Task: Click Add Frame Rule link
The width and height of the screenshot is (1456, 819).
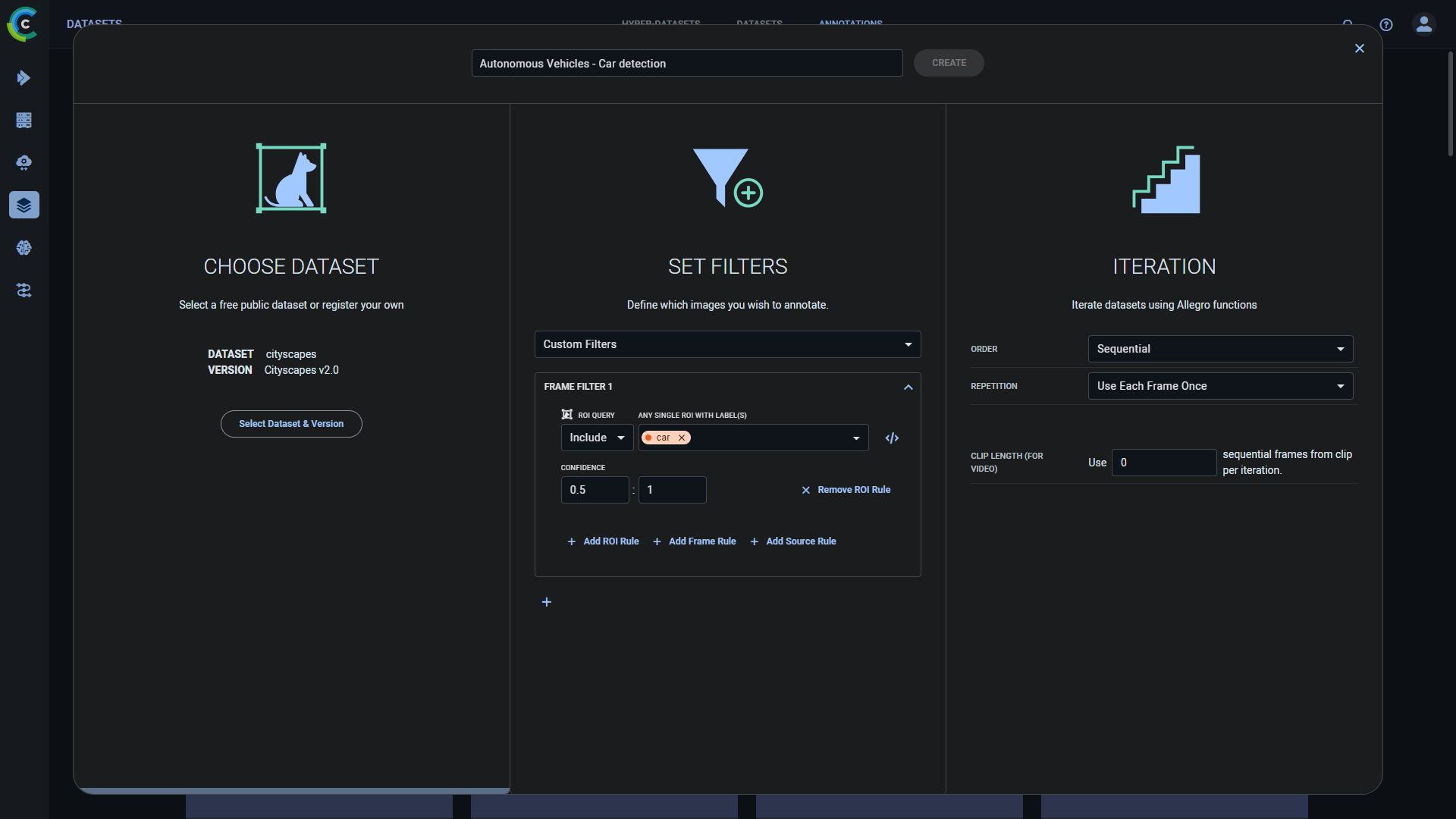Action: [x=695, y=541]
